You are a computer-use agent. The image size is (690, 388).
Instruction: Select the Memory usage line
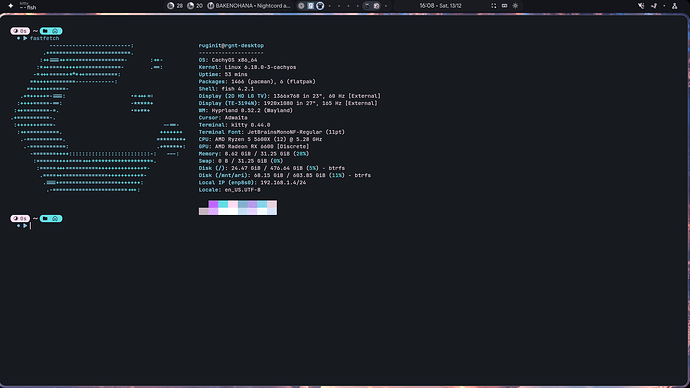click(253, 154)
